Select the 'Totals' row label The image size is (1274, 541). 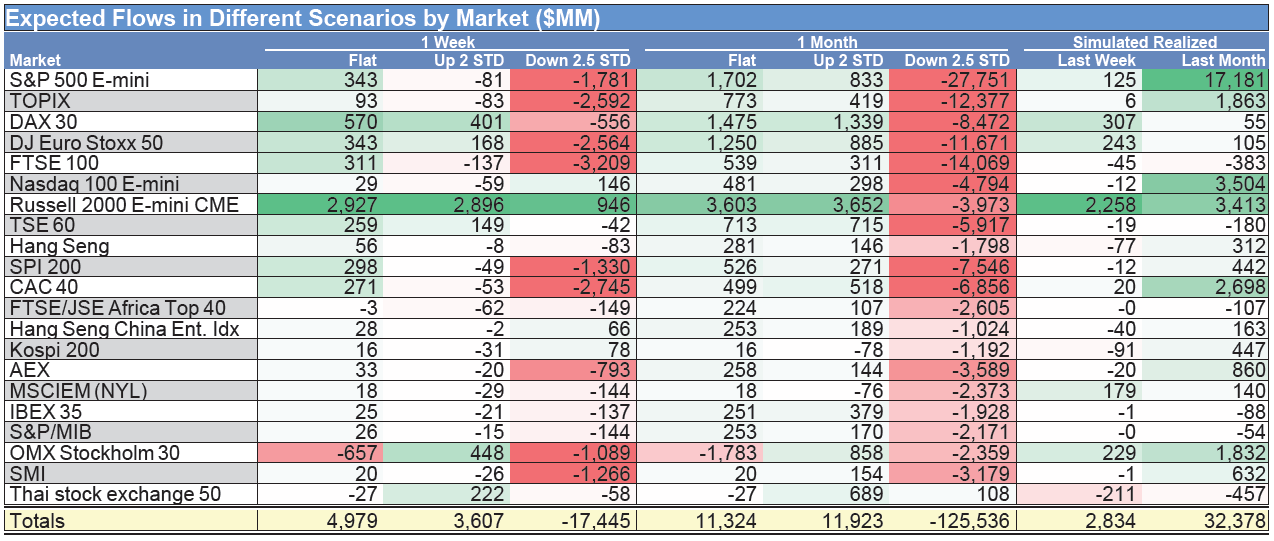point(37,520)
